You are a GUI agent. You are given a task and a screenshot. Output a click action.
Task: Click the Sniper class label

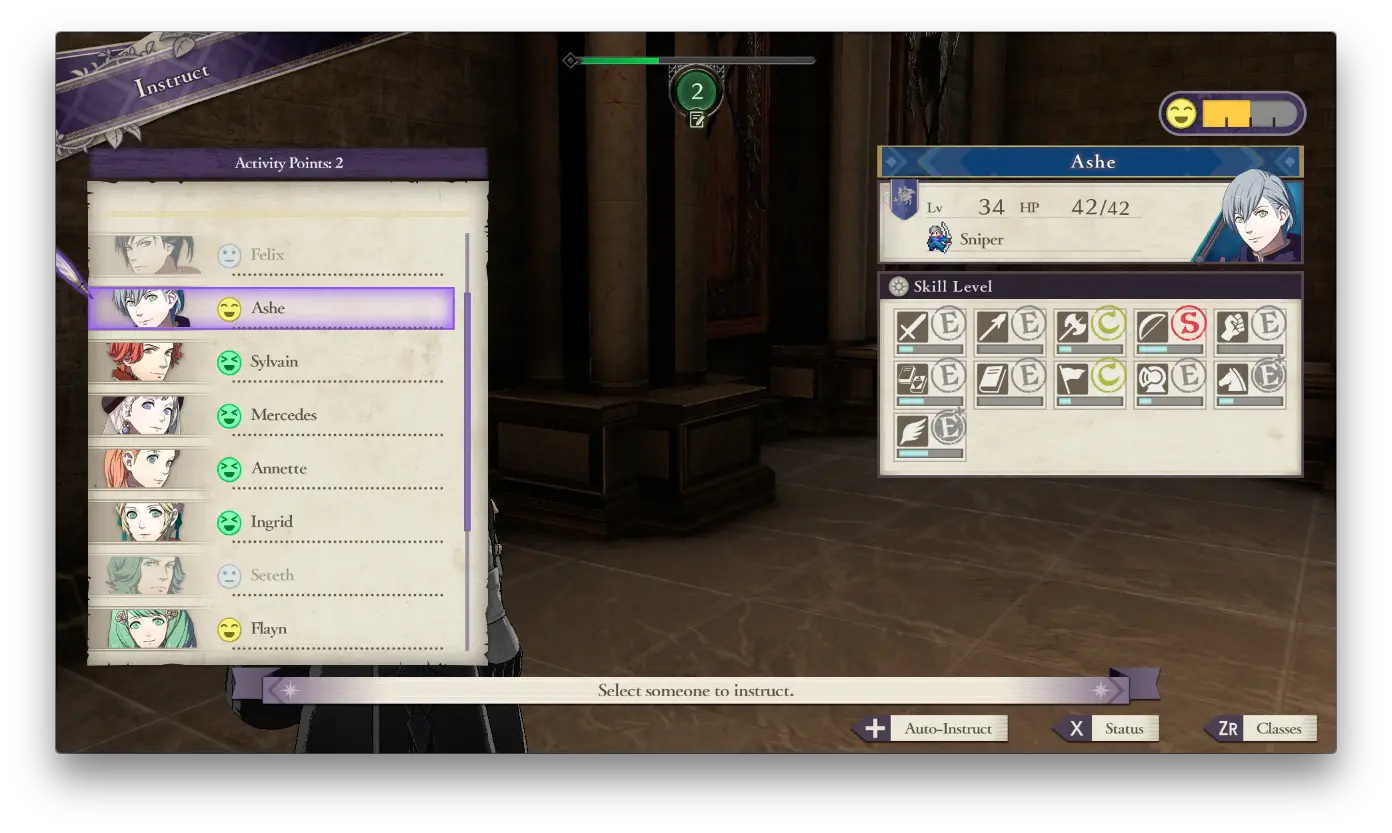tap(981, 240)
